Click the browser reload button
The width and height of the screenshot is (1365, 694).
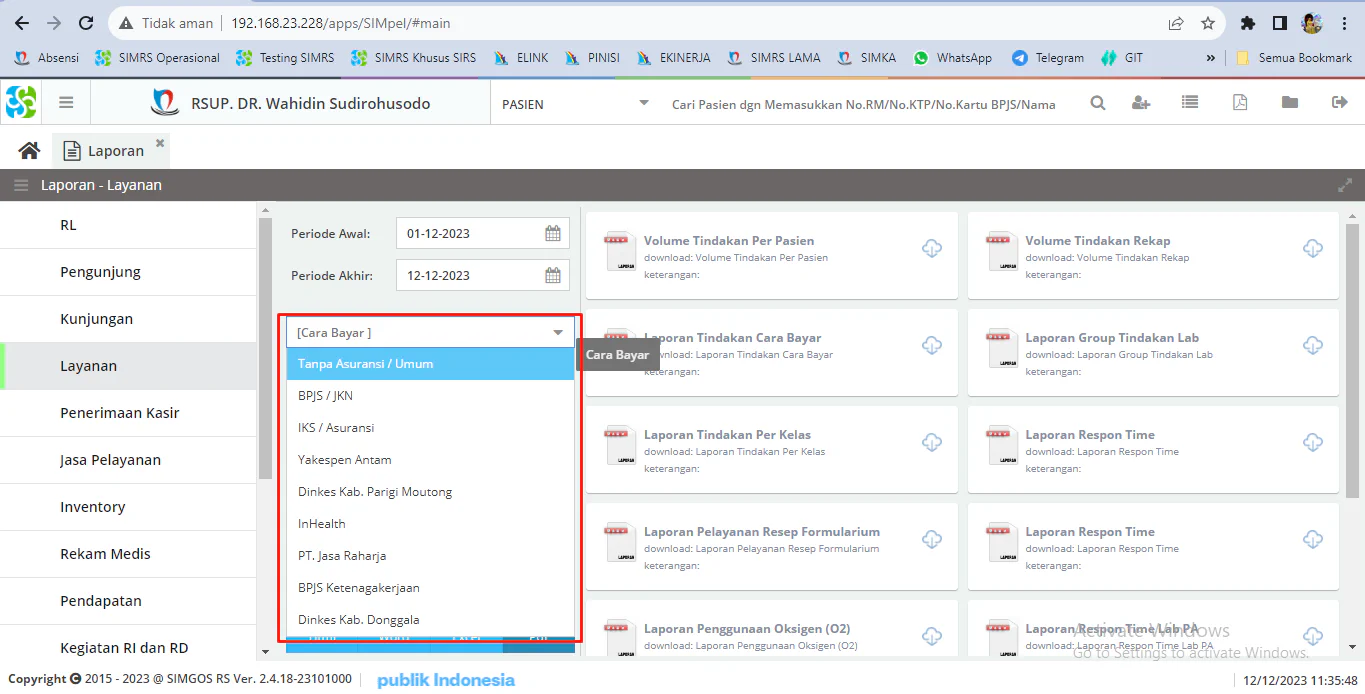point(86,23)
